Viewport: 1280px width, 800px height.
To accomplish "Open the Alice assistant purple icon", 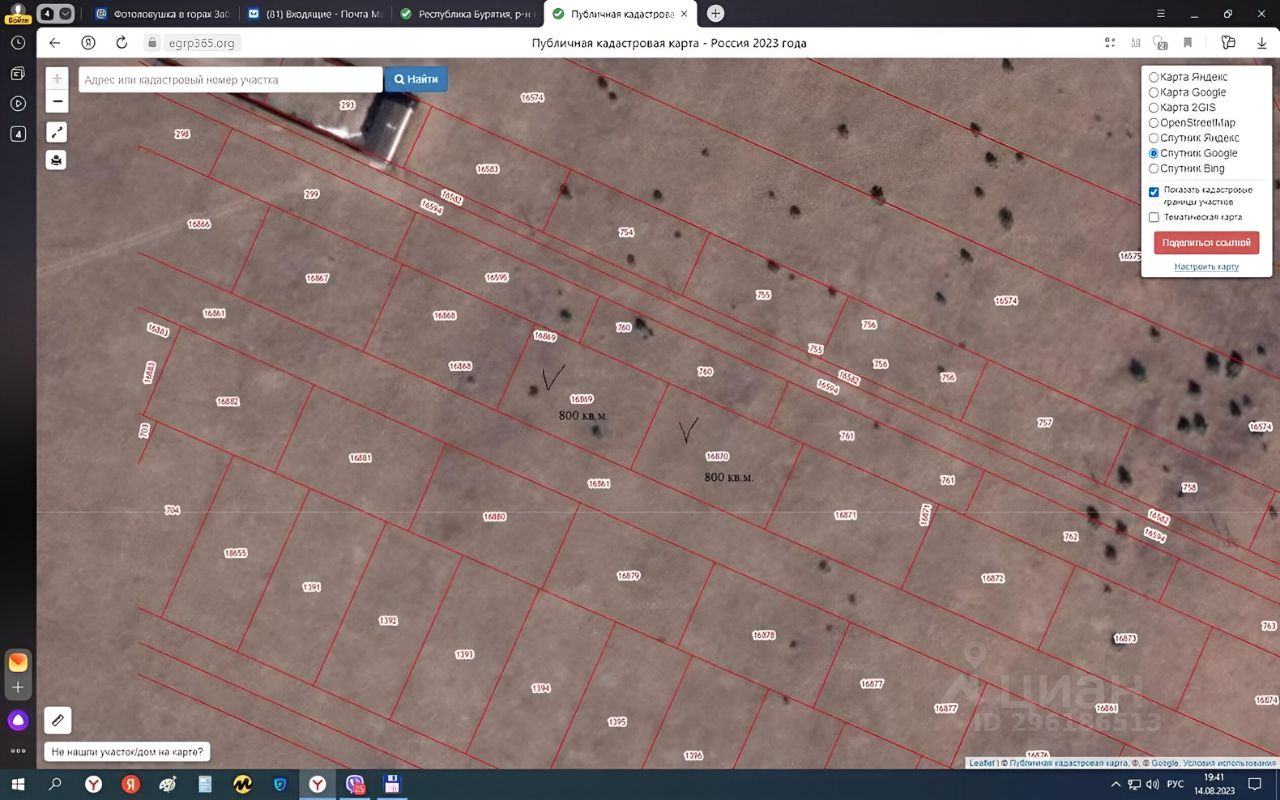I will click(x=18, y=720).
